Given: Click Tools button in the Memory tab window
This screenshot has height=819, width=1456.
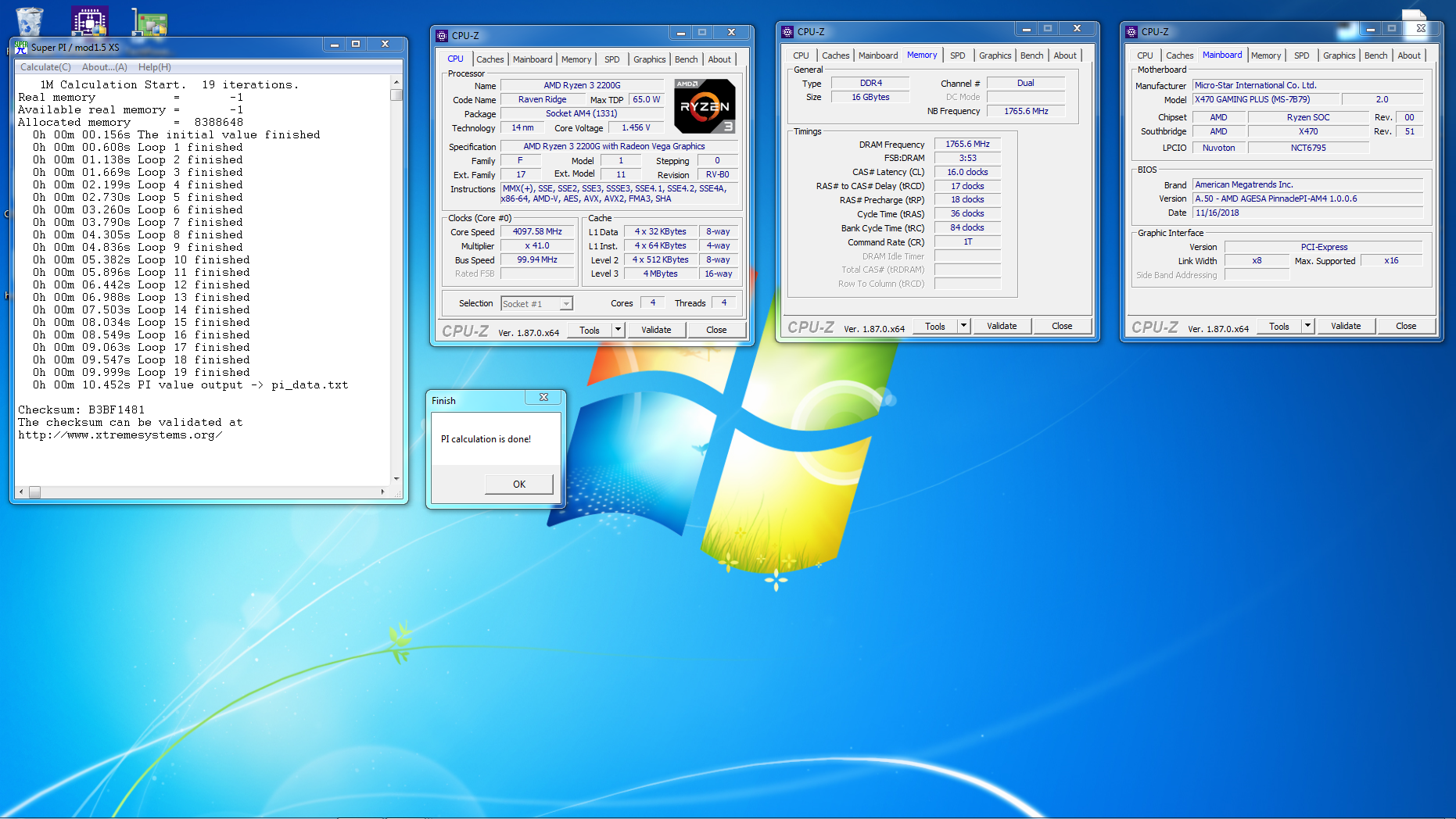Looking at the screenshot, I should pyautogui.click(x=935, y=327).
